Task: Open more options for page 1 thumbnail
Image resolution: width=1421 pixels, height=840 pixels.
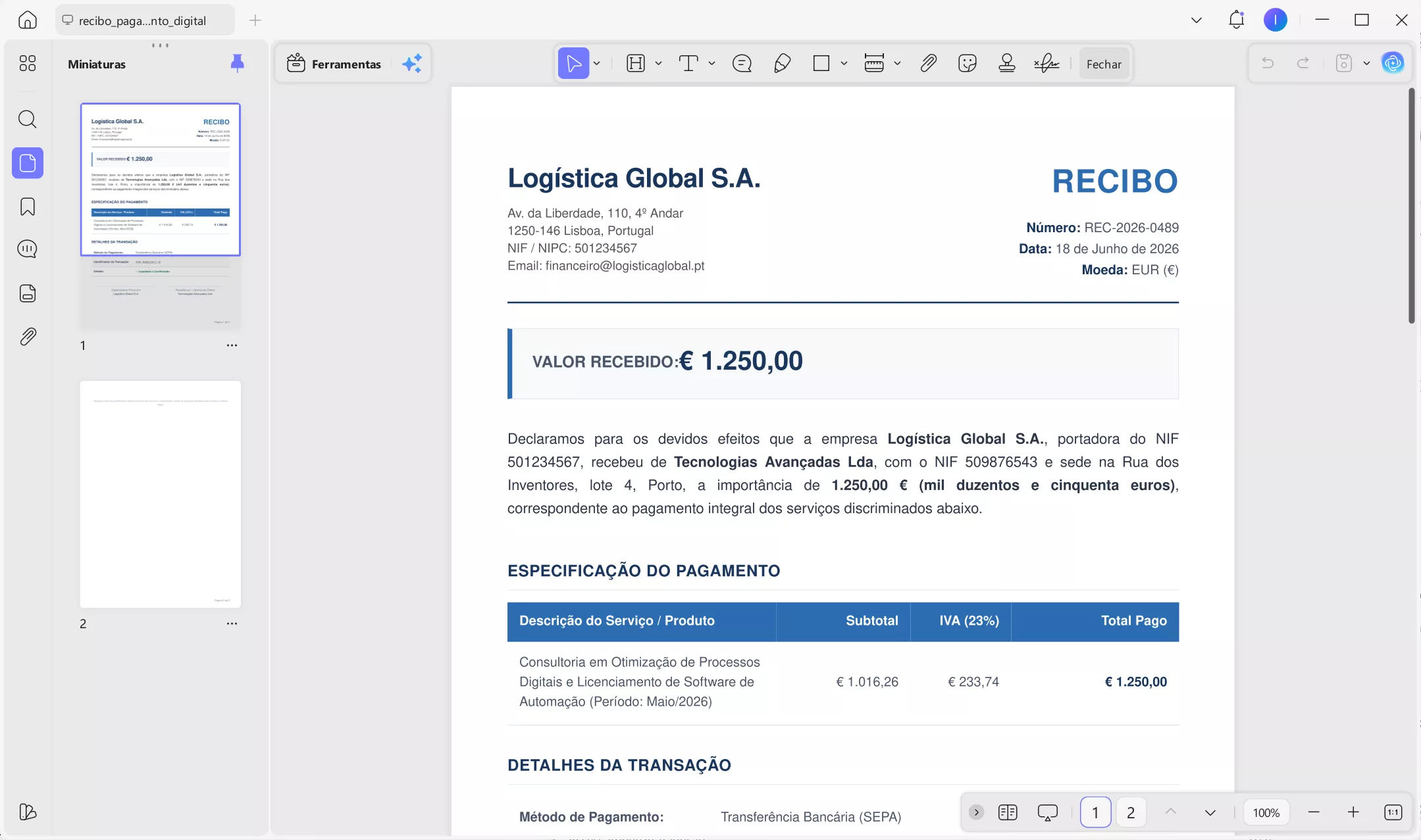Action: [x=232, y=345]
